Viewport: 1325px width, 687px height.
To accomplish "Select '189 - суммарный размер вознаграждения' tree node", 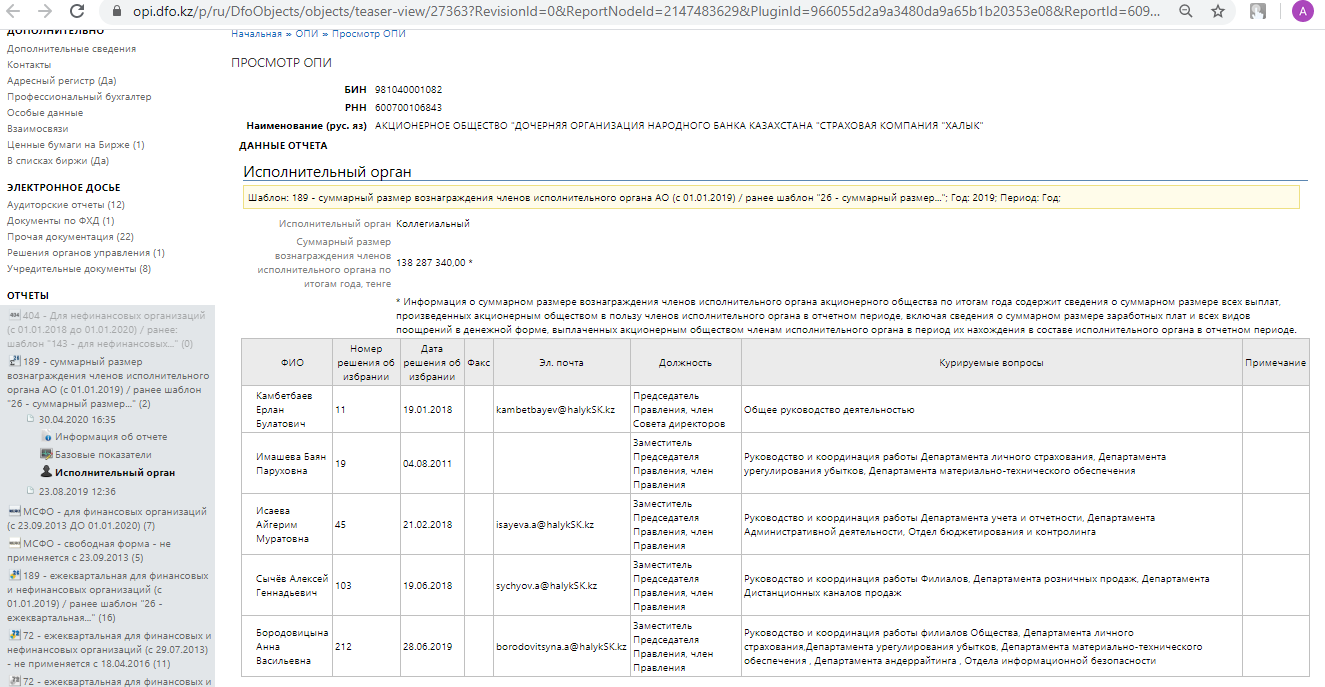I will (x=108, y=383).
